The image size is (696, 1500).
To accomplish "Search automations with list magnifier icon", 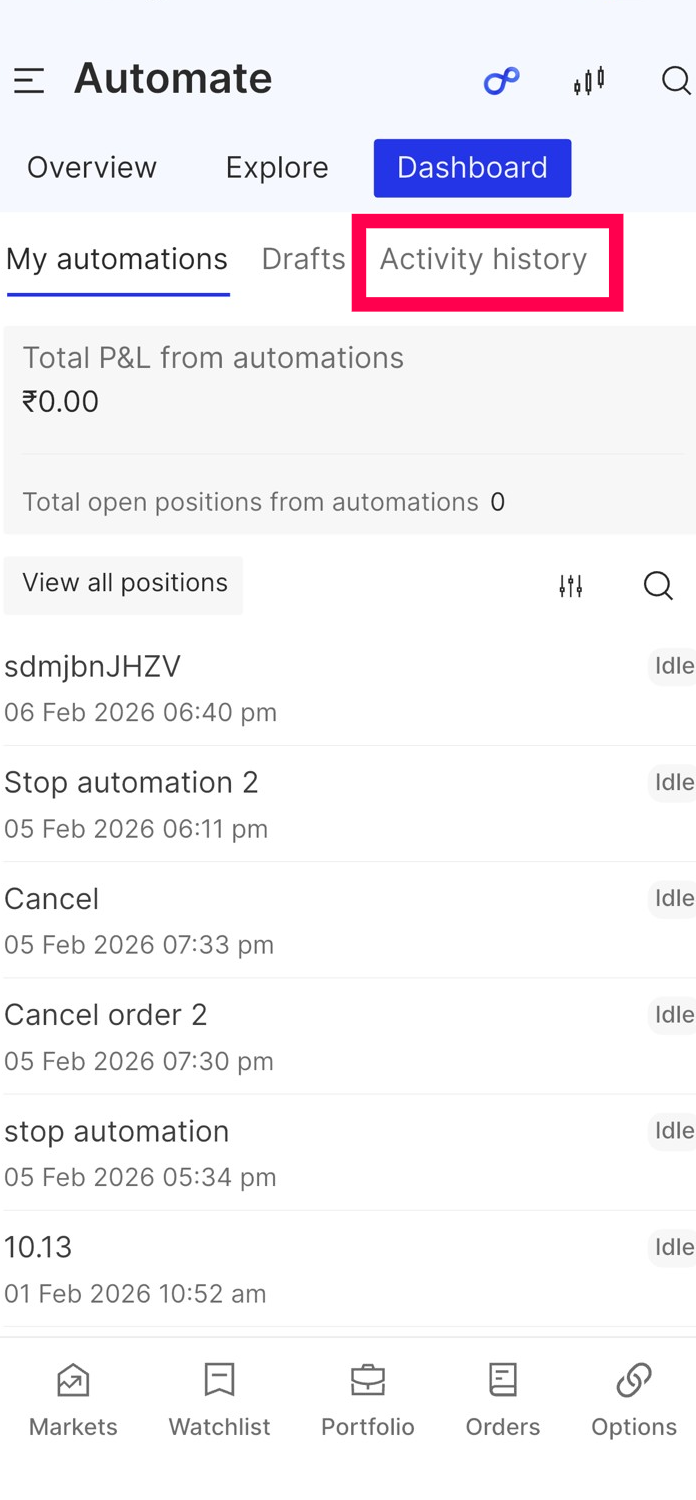I will click(658, 586).
